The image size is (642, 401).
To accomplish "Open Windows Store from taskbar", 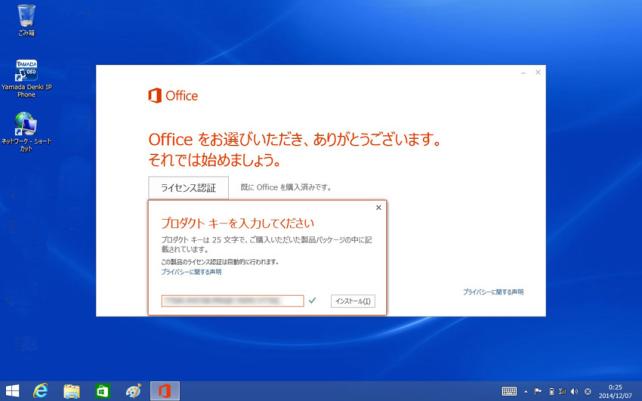I will (x=102, y=391).
